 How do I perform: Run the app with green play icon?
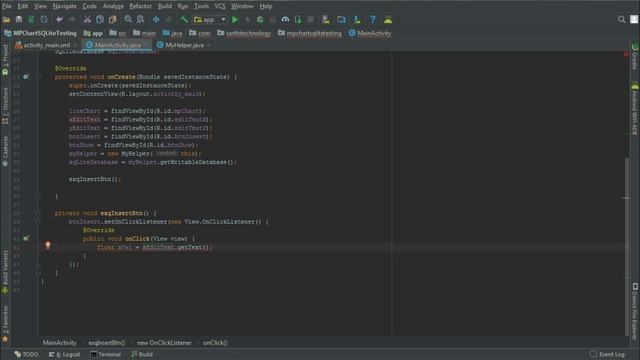pos(235,20)
